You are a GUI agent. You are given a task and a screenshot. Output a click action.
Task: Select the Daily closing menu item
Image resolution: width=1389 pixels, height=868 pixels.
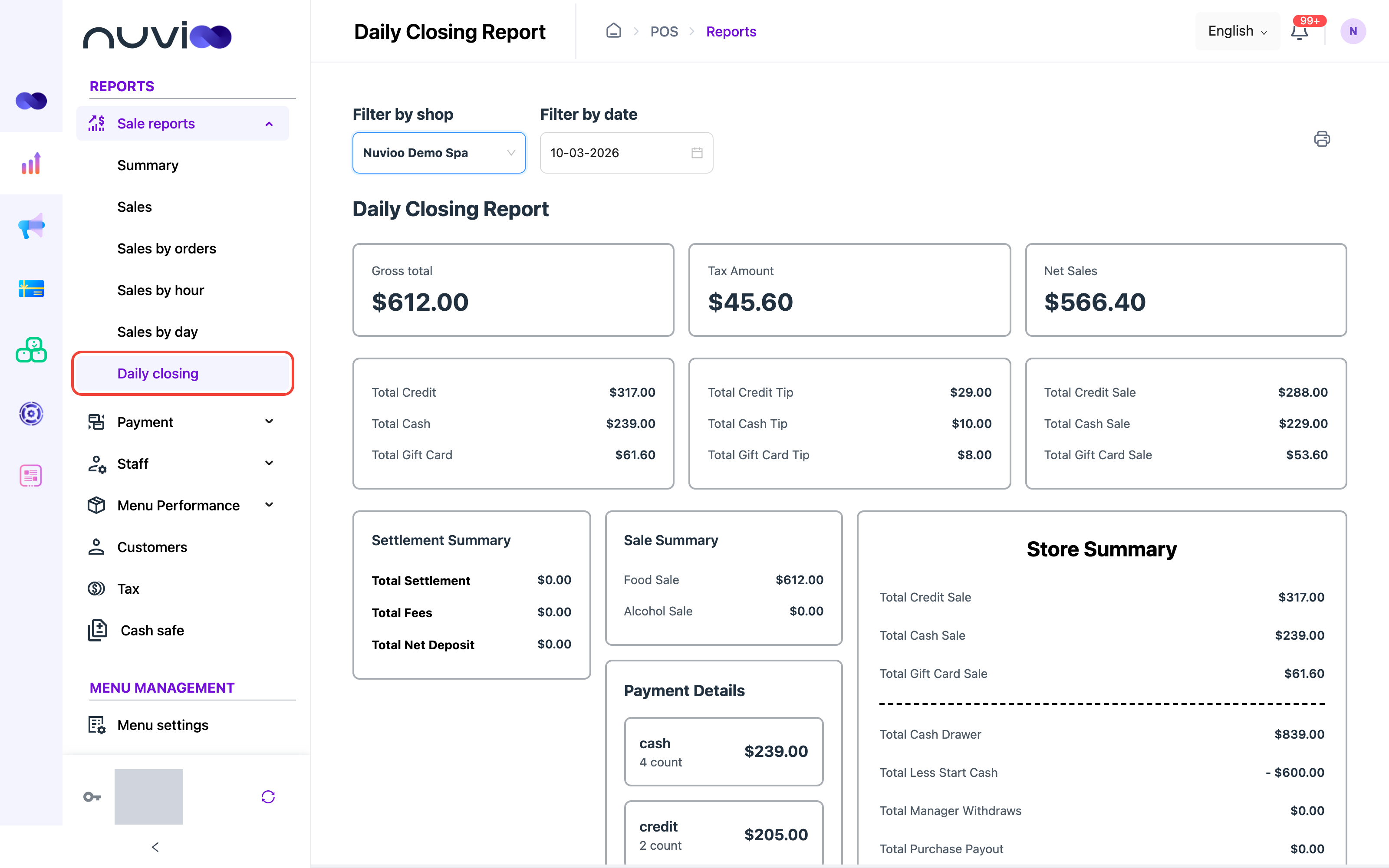(182, 374)
